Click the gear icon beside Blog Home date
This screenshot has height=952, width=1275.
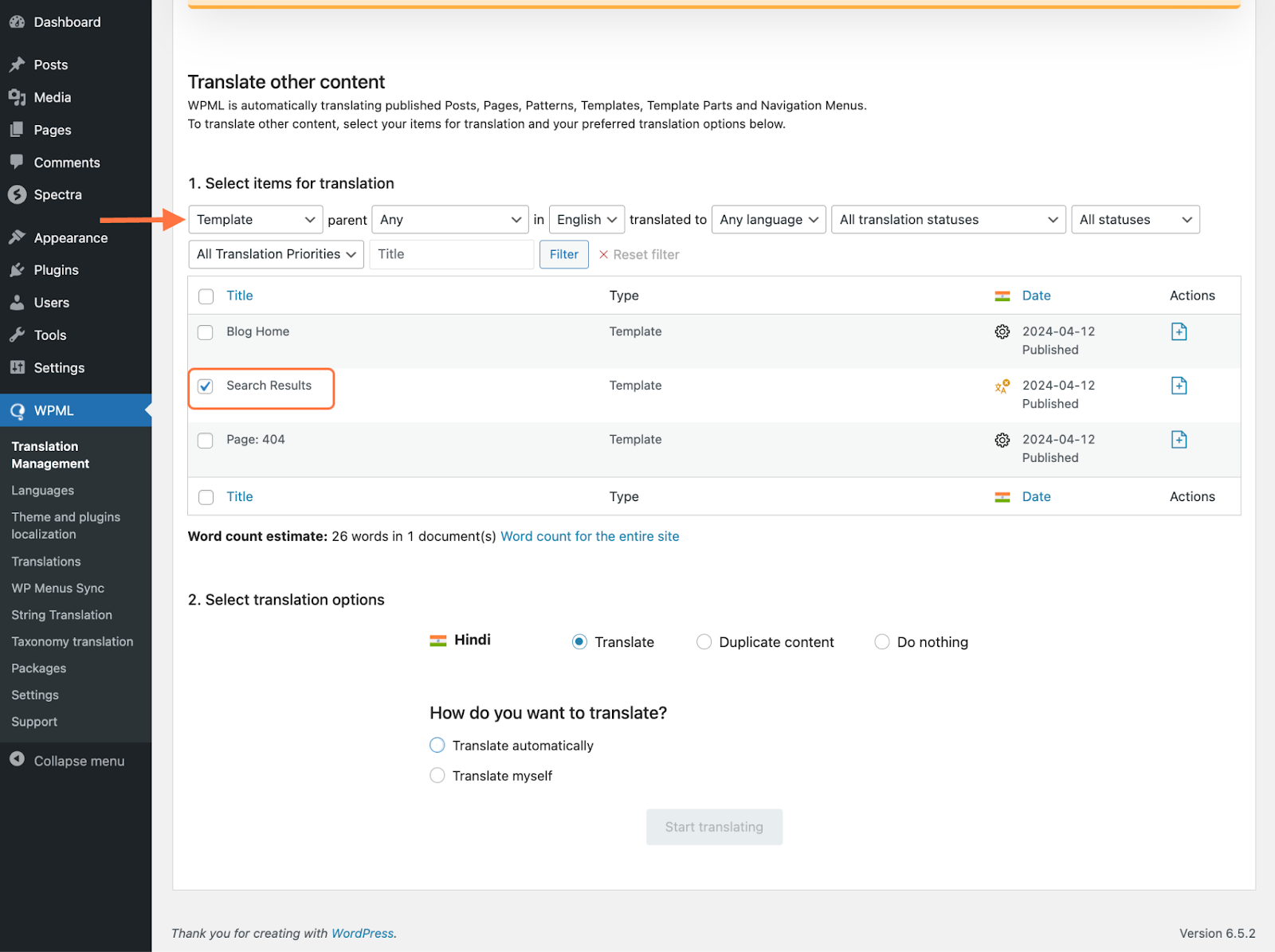pos(1002,332)
